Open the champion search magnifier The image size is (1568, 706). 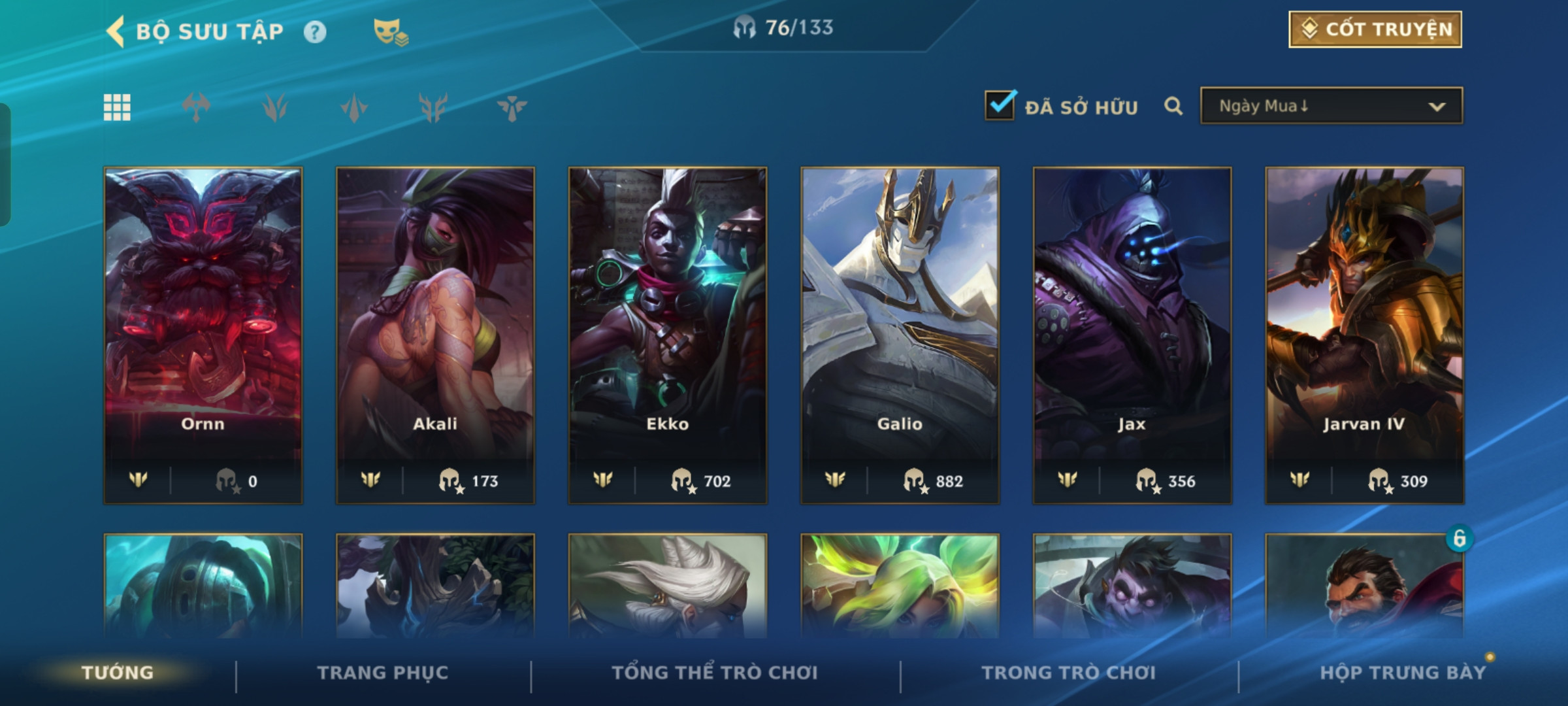[x=1173, y=106]
